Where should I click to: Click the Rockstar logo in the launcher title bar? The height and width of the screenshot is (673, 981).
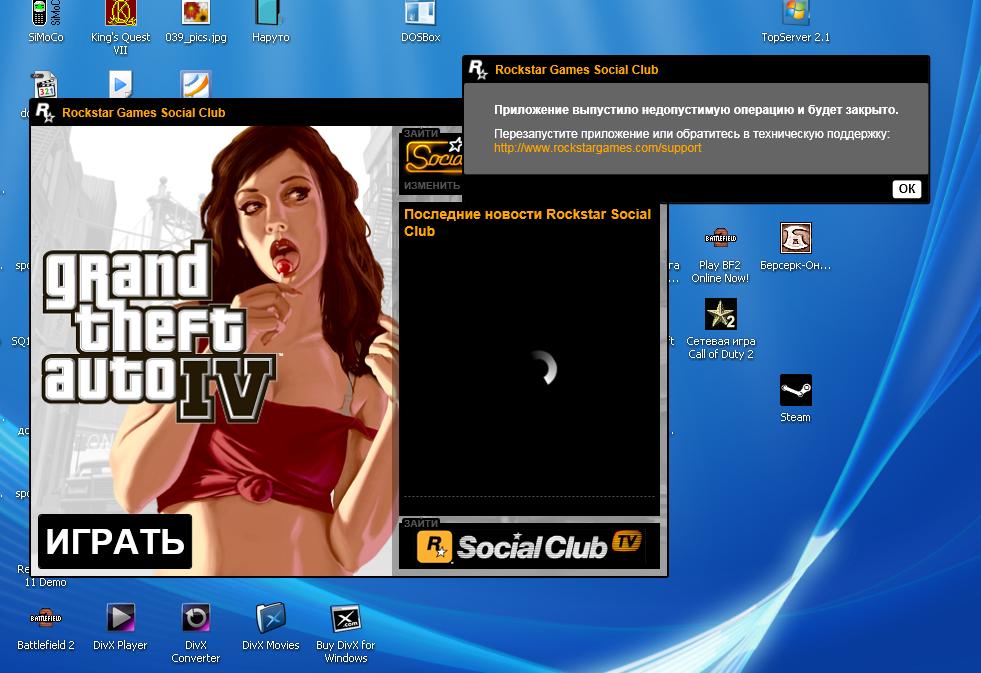point(45,113)
